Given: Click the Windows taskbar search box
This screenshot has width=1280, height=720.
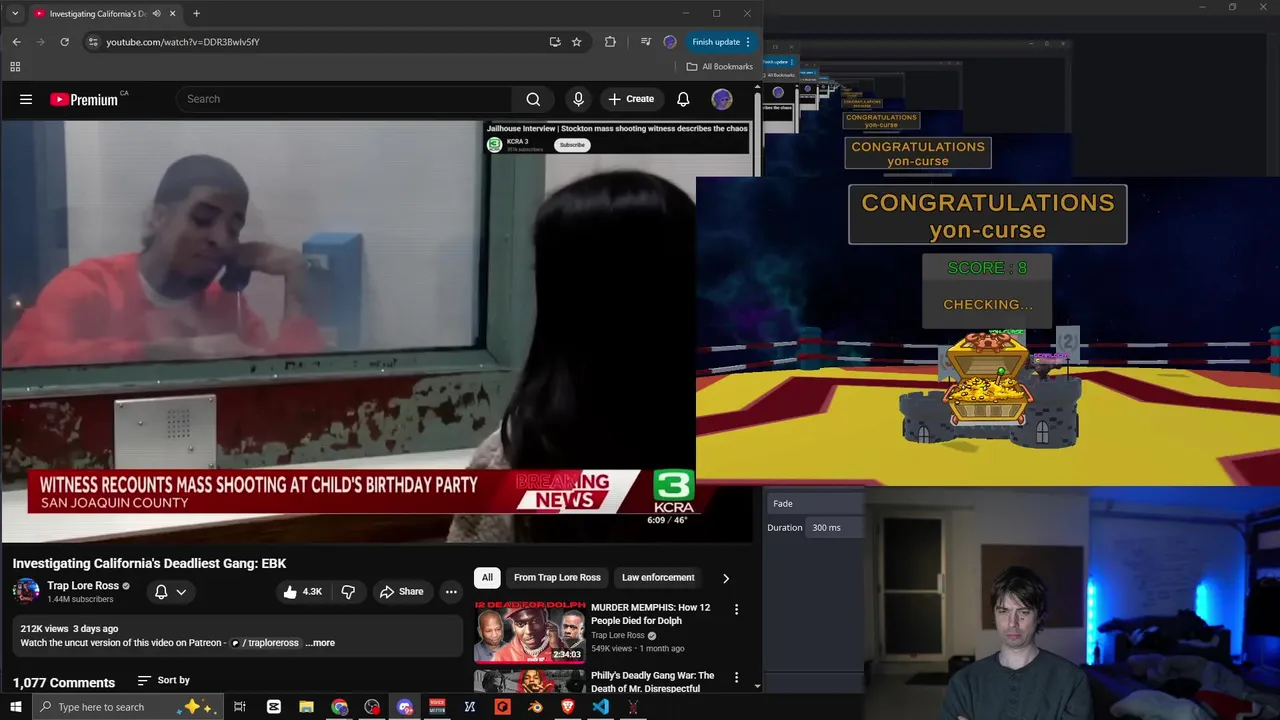Looking at the screenshot, I should point(128,707).
